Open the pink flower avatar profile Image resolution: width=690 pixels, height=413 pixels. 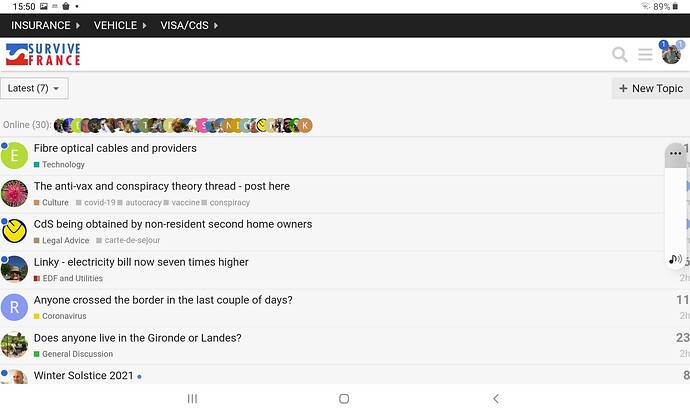[15, 193]
